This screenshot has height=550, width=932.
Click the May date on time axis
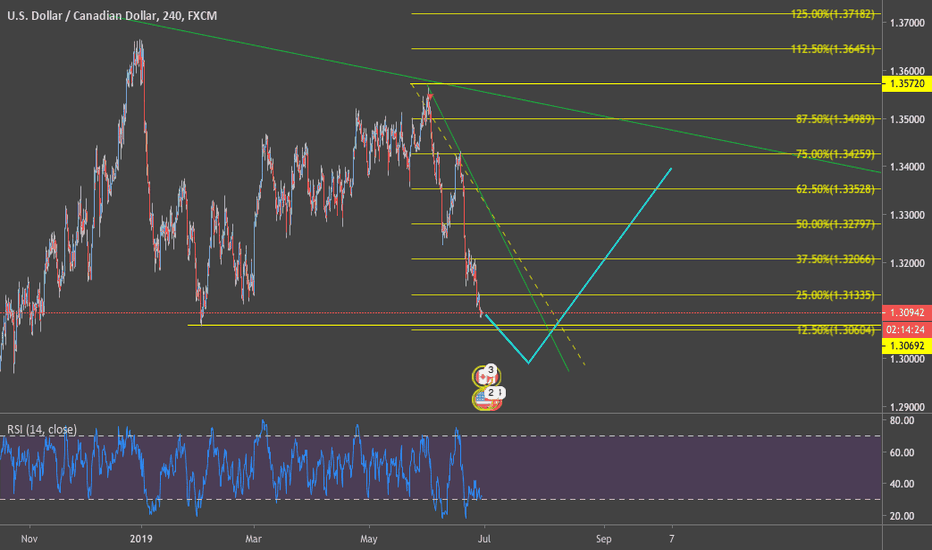(x=369, y=539)
